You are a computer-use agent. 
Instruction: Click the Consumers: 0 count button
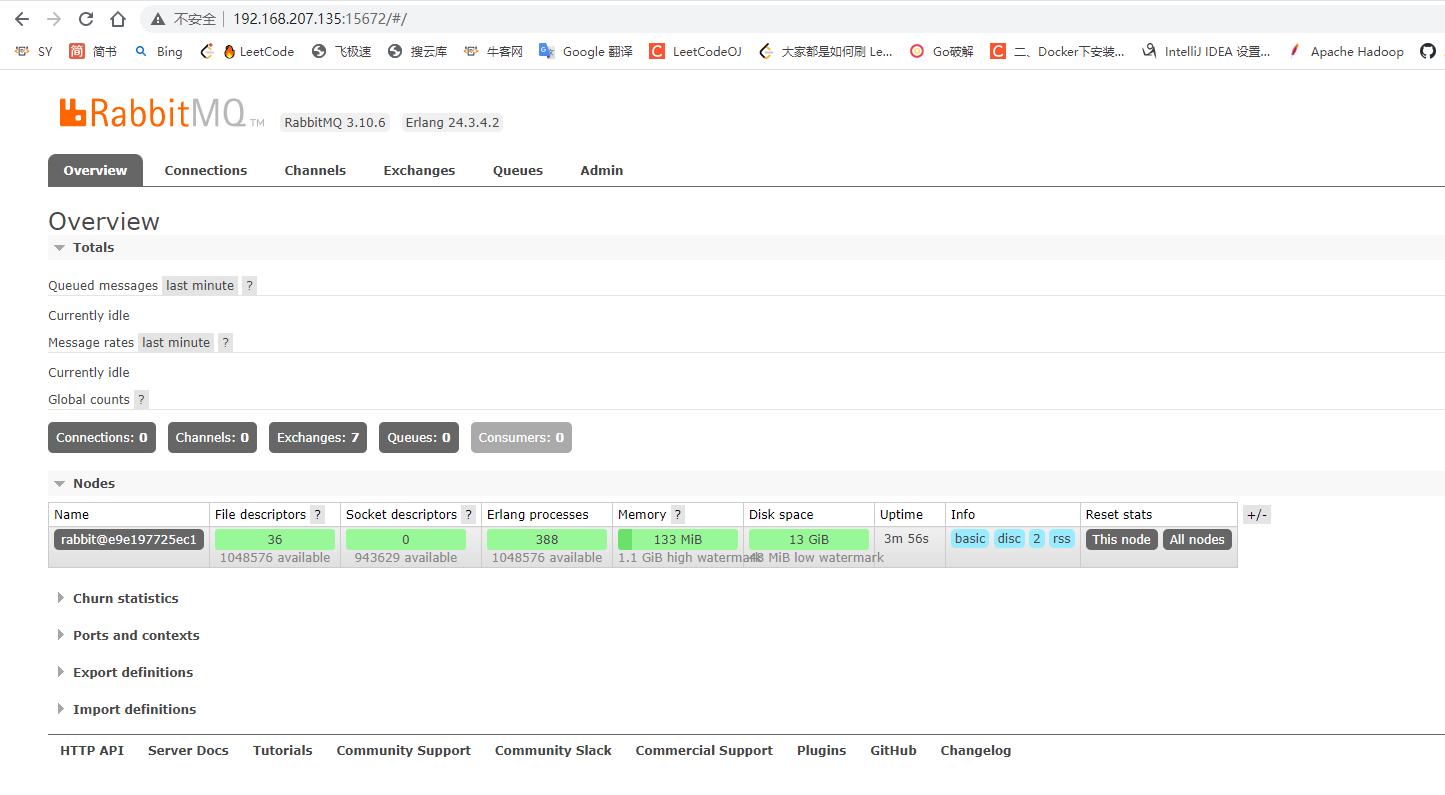521,437
